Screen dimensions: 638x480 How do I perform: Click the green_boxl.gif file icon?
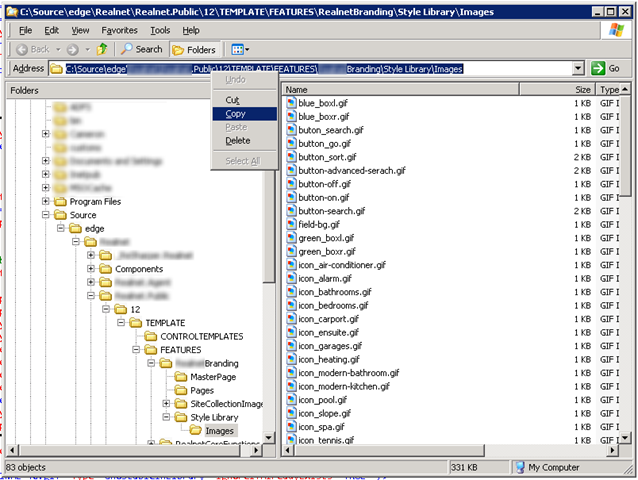[x=291, y=238]
